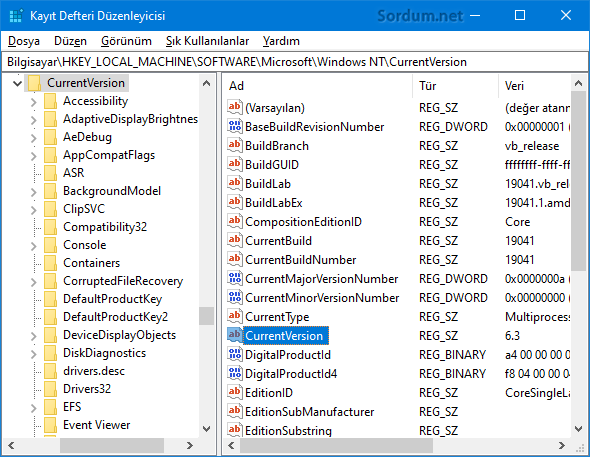Click the binary icon beside DigitalProductId4
Screen dimensions: 590x457
tap(234, 373)
